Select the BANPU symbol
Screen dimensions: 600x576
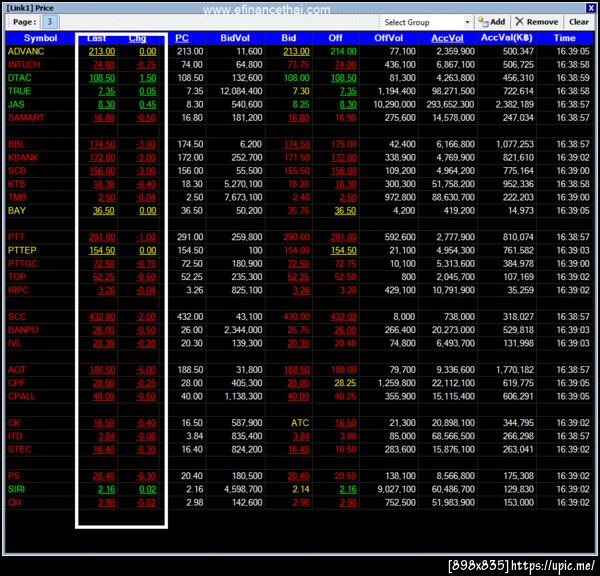click(x=23, y=330)
